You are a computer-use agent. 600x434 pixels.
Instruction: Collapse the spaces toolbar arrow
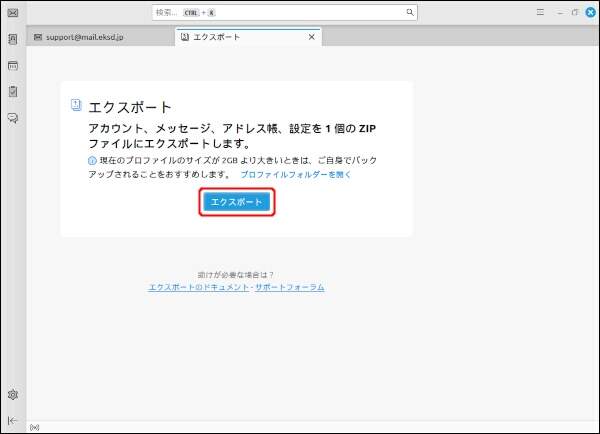coord(12,420)
